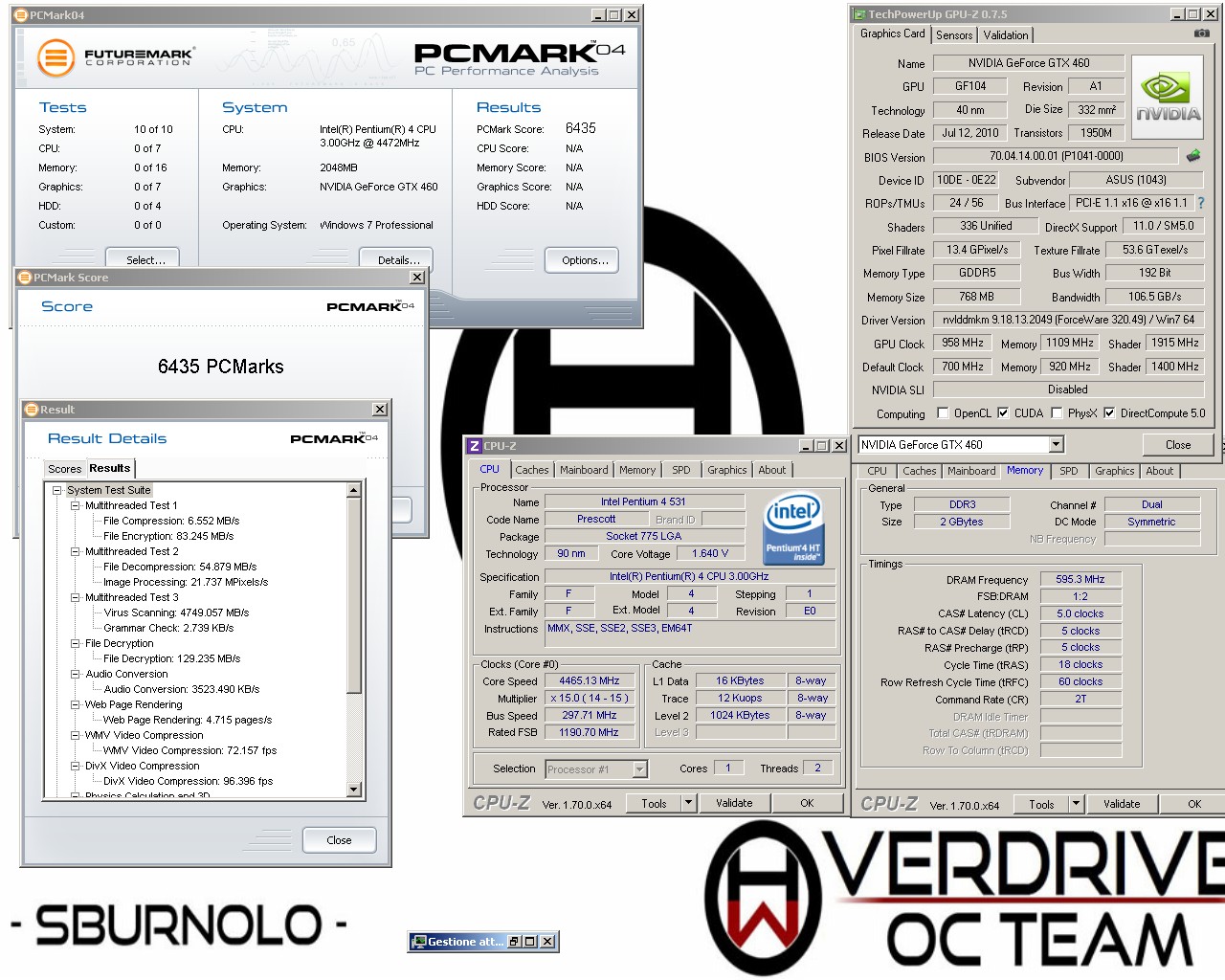
Task: Click Validate in CPU-Z CPU window
Action: pos(734,804)
